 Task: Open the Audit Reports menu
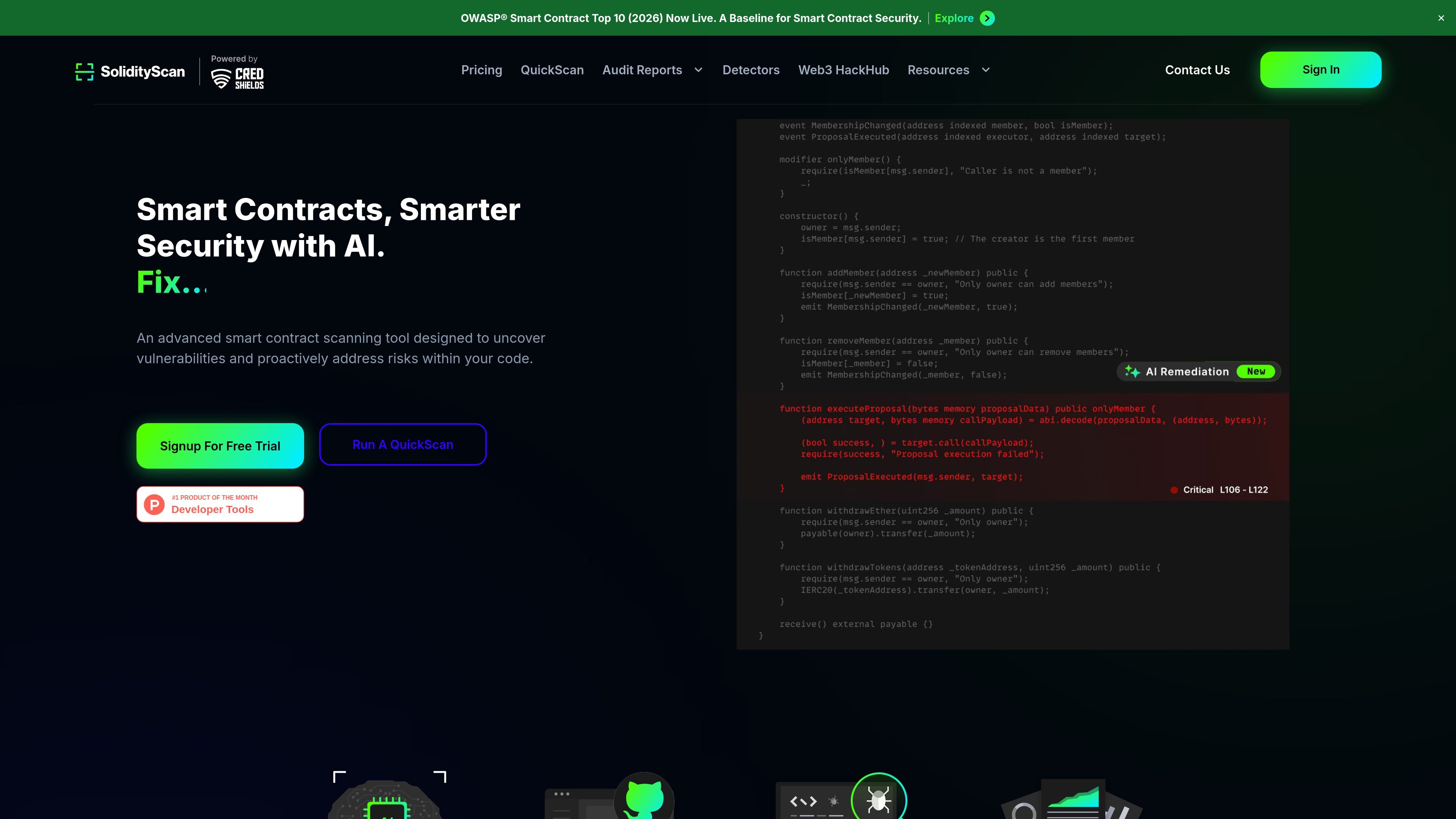[x=642, y=70]
